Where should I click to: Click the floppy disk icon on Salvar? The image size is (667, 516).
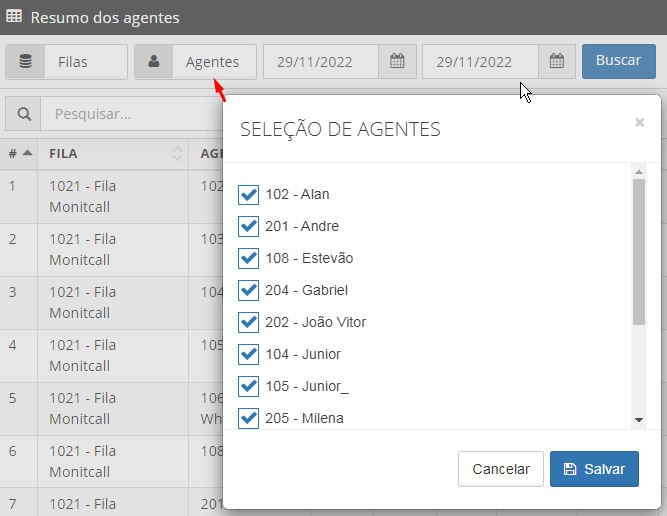(570, 469)
